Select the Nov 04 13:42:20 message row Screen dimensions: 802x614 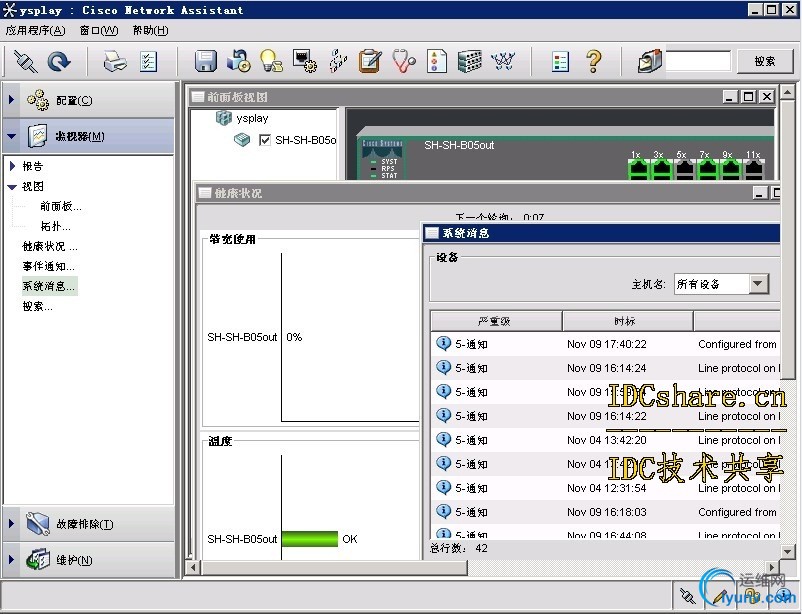606,440
